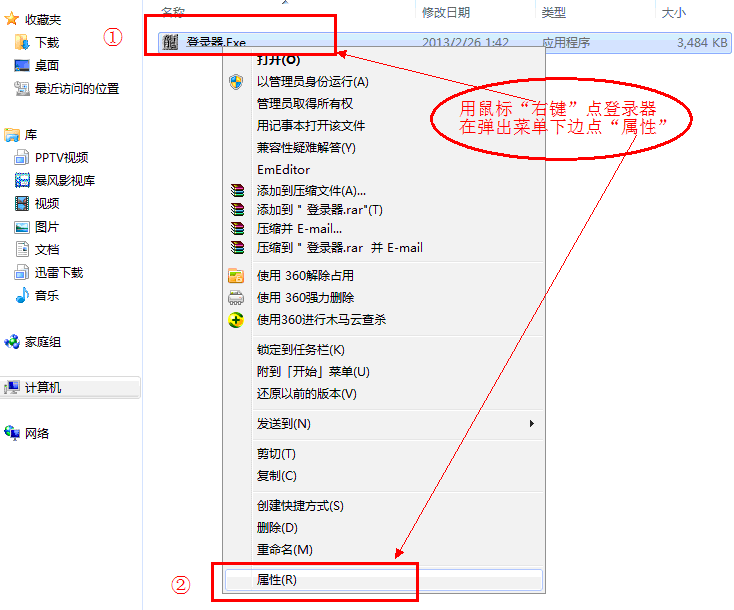Open the 库 tree node

point(31,134)
